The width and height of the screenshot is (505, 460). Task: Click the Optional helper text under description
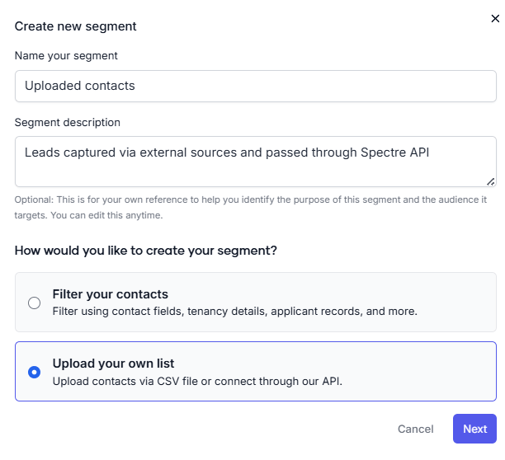[251, 207]
